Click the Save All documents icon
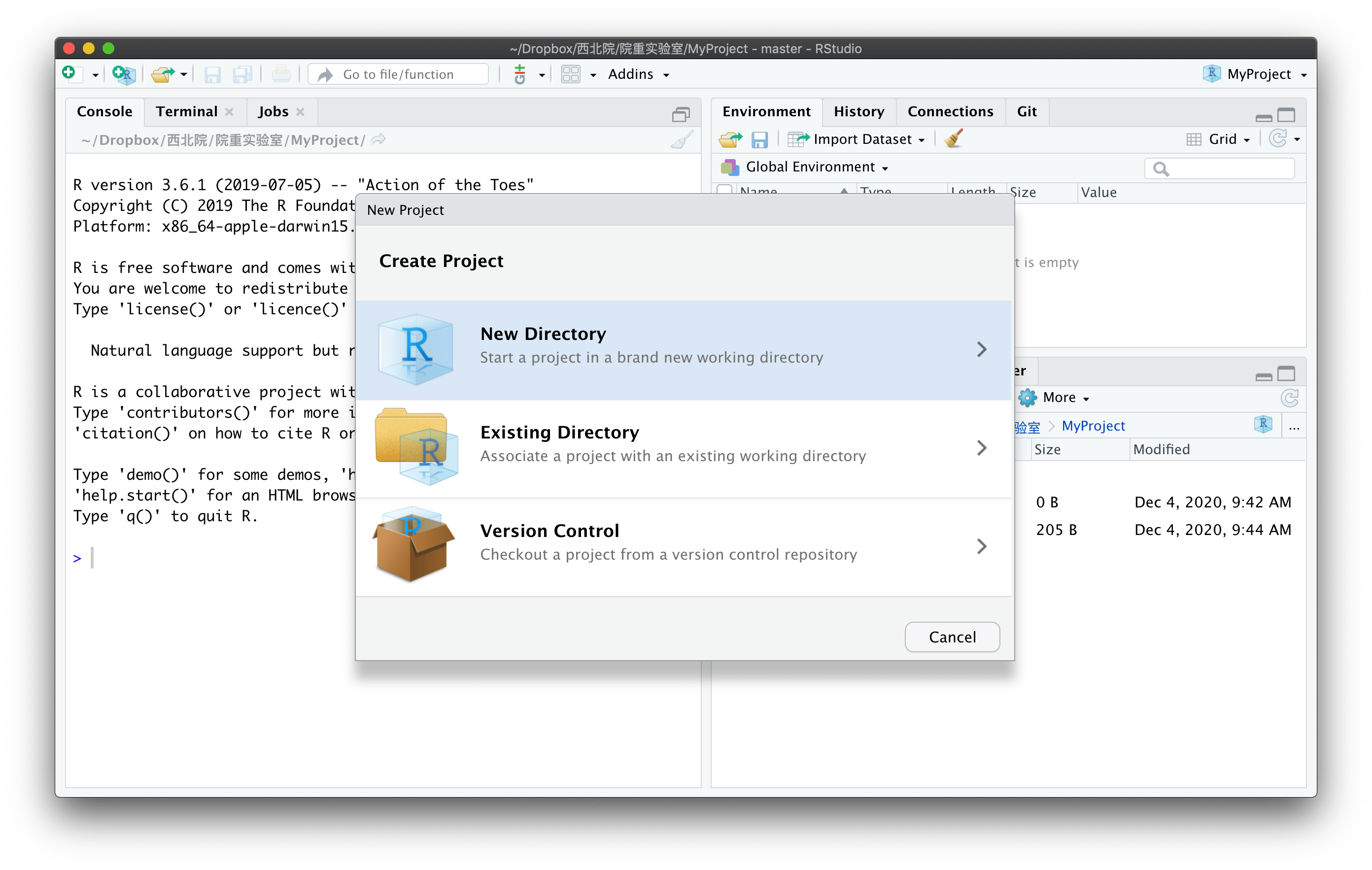This screenshot has width=1372, height=870. click(243, 75)
